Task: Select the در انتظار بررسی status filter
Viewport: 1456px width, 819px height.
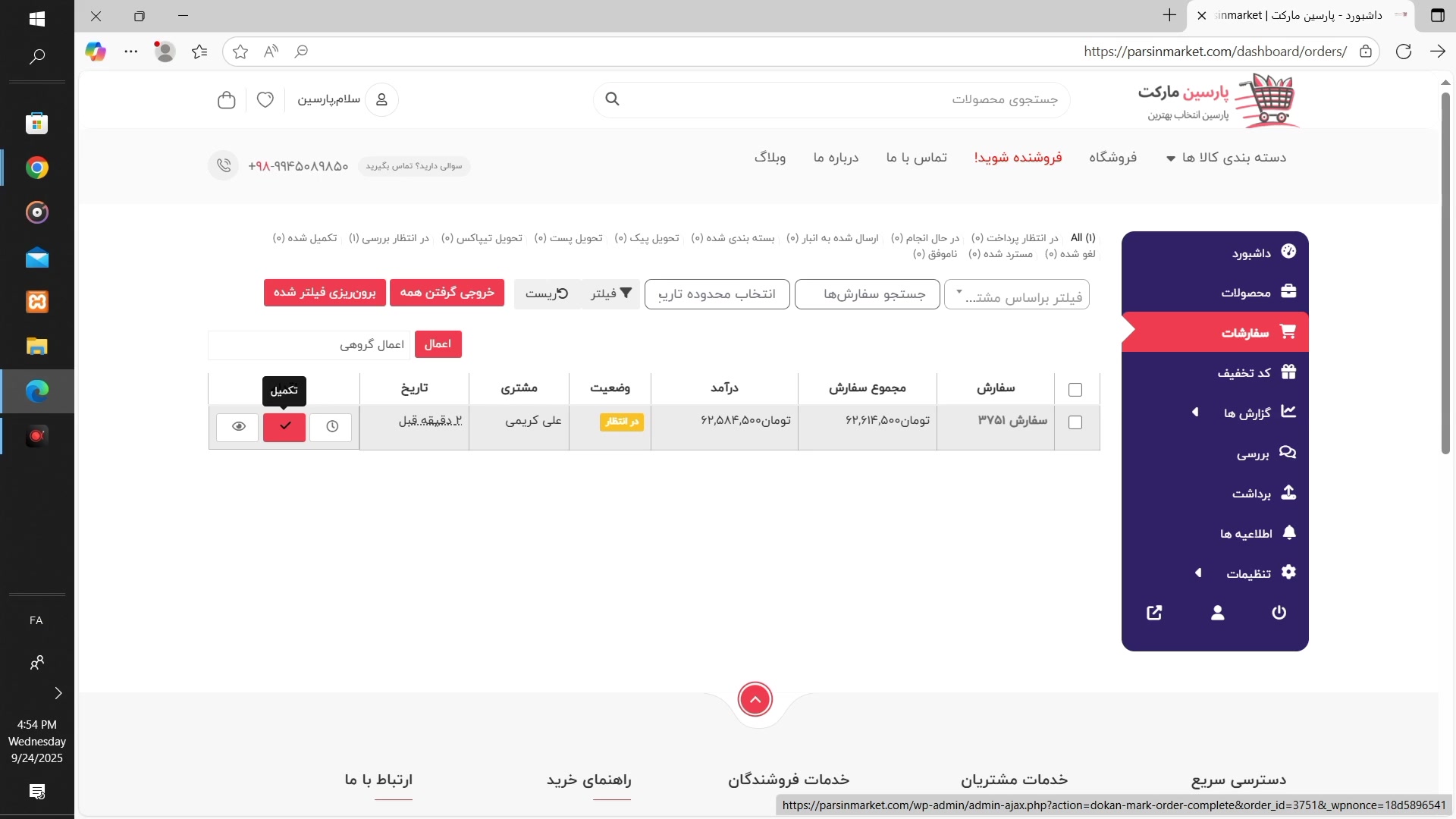Action: 389,238
